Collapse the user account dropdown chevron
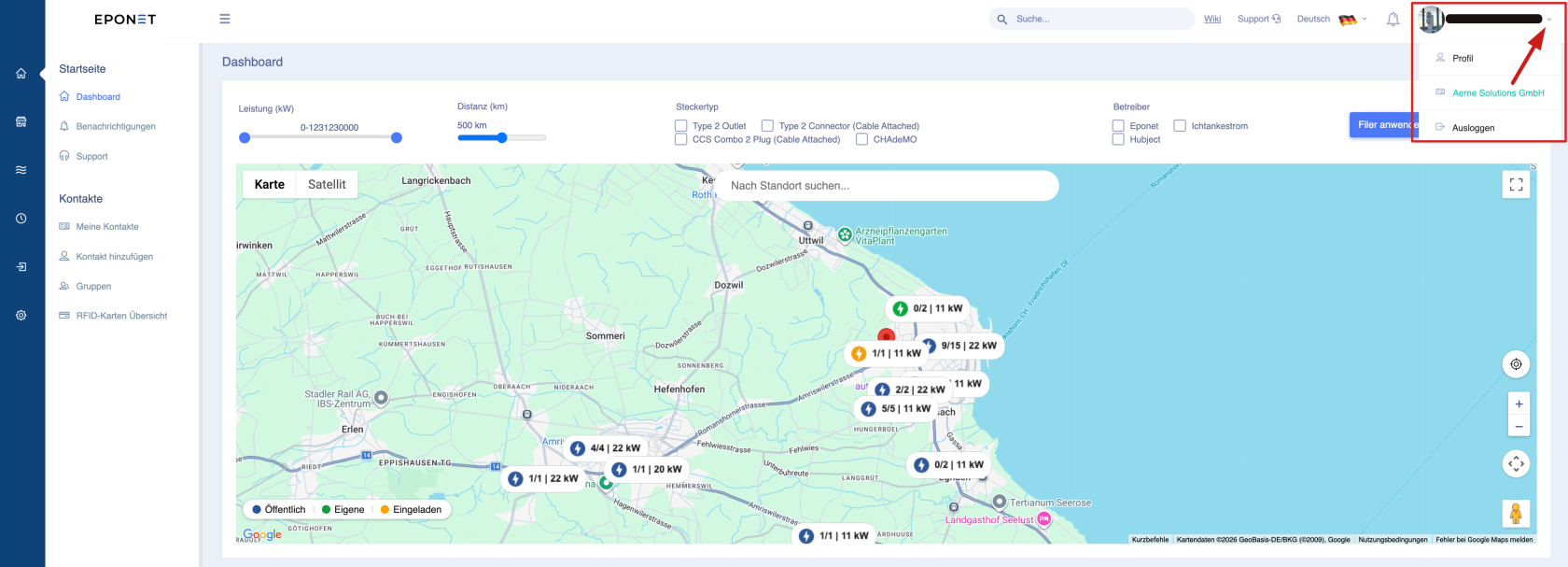The height and width of the screenshot is (567, 1568). [x=1549, y=19]
